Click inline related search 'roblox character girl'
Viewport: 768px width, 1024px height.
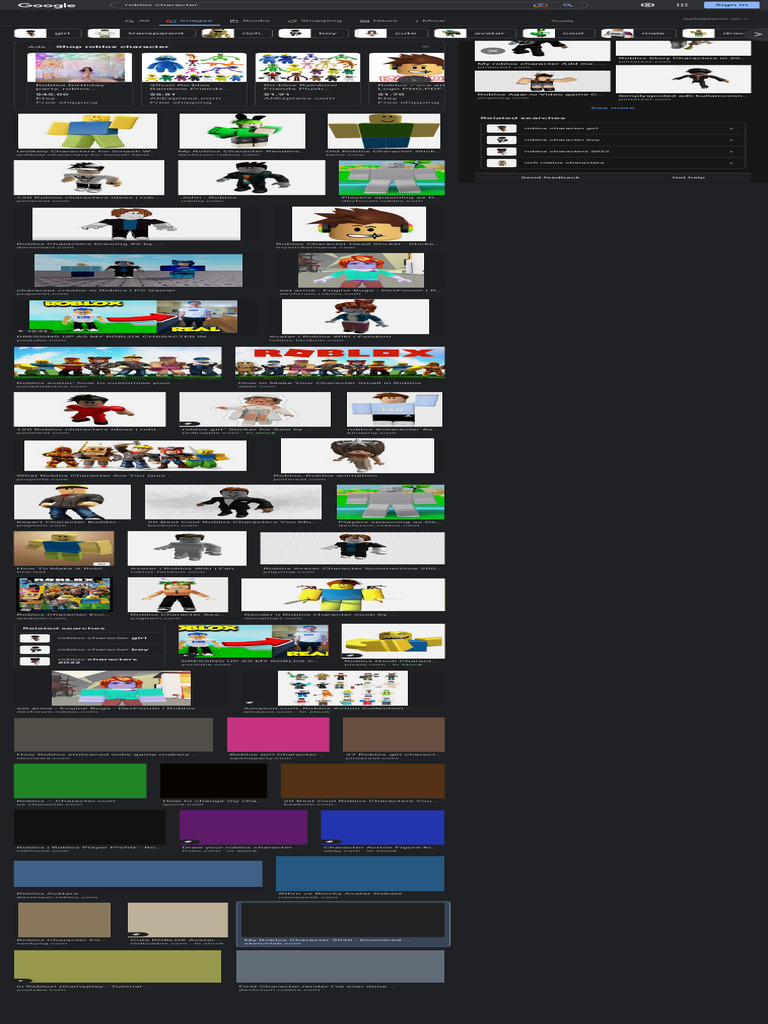click(x=89, y=638)
